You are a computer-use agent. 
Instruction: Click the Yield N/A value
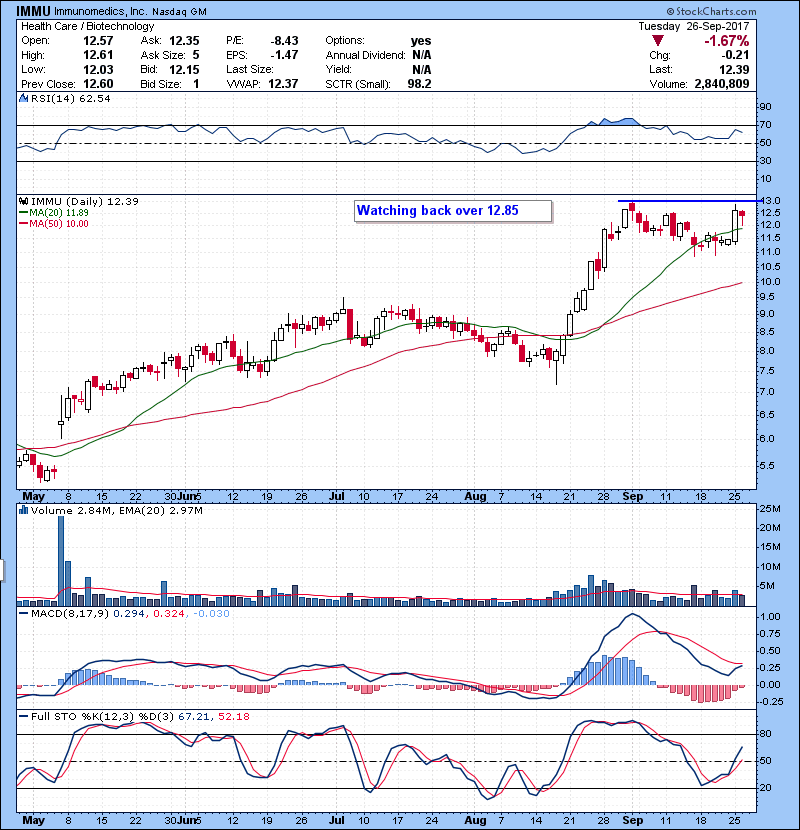(421, 69)
